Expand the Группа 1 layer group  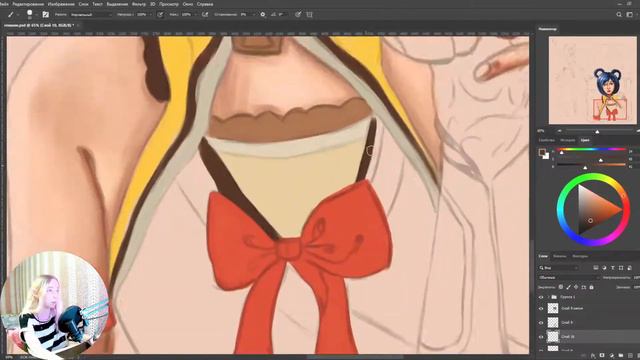(x=548, y=297)
